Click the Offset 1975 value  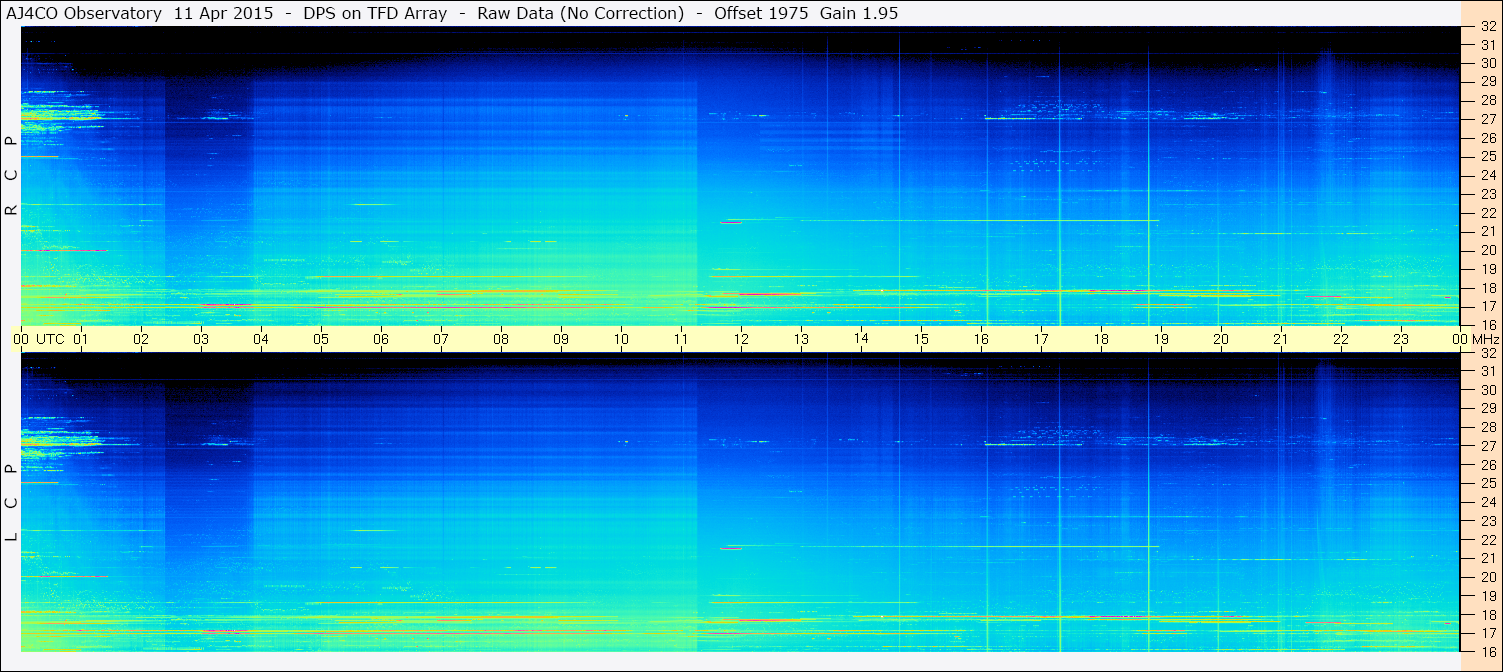click(762, 13)
